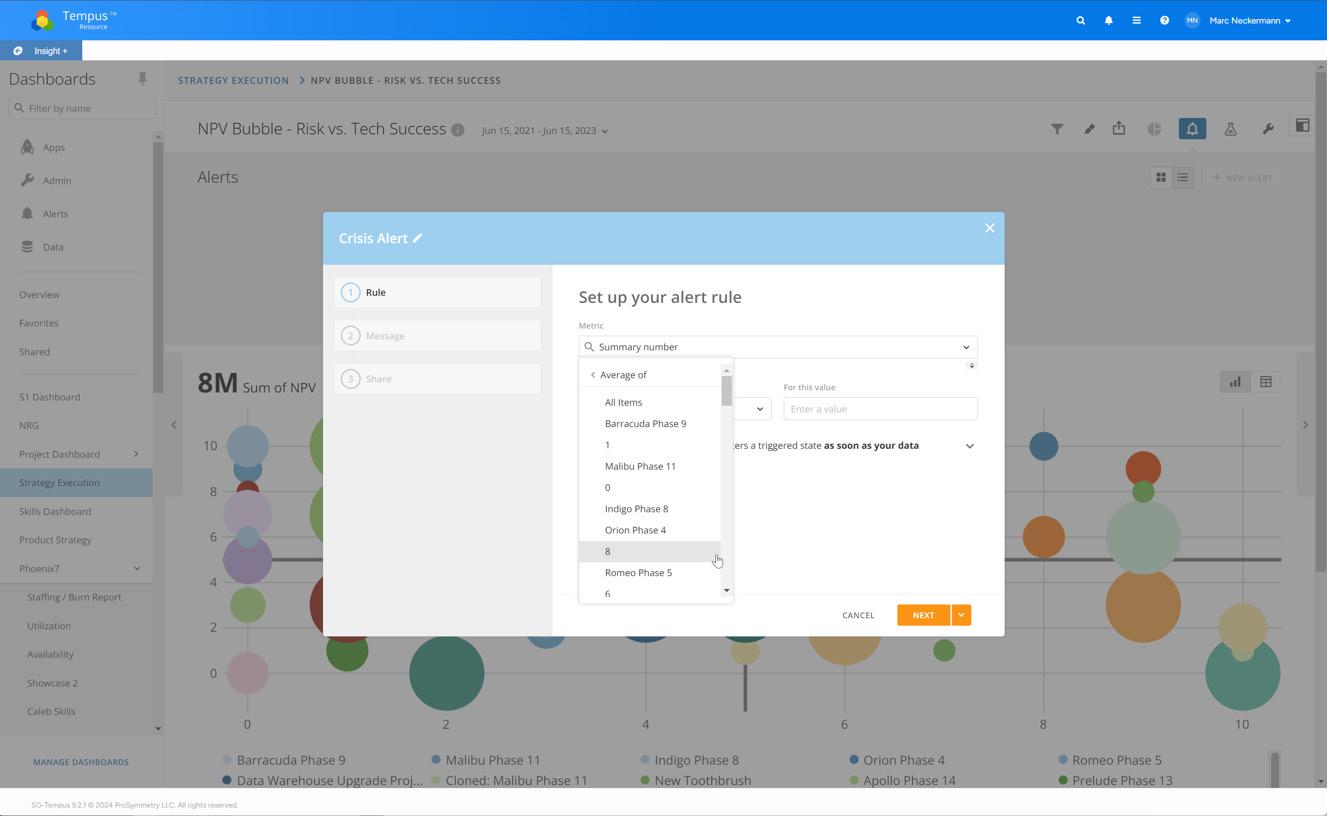Open Alerts in the sidebar
Screen dimensions: 1329x816
click(x=55, y=214)
